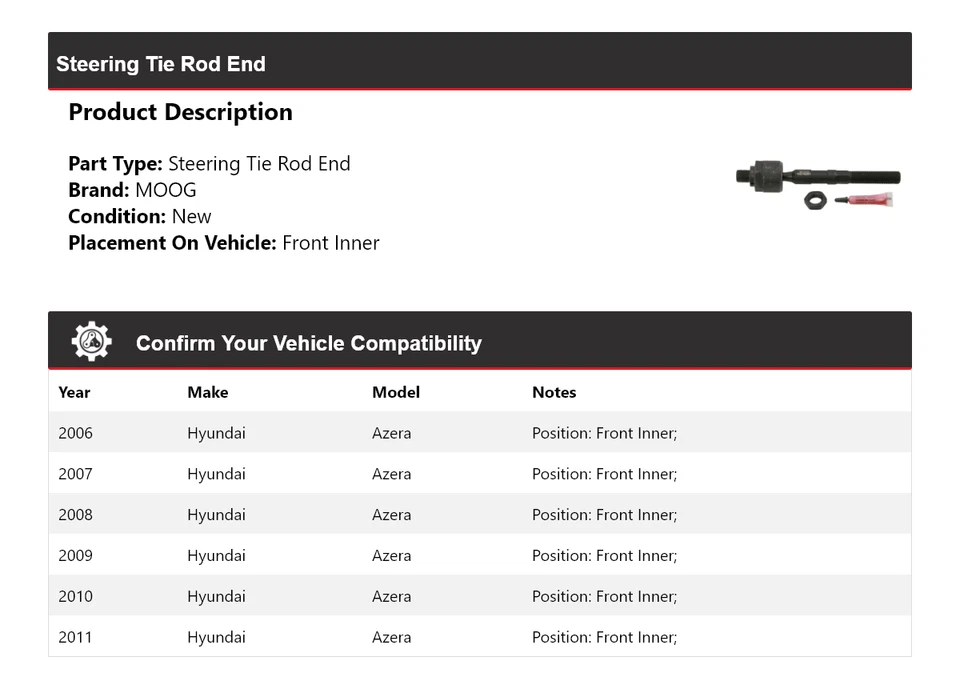Click the Part Type label
The image size is (960, 689).
click(115, 164)
